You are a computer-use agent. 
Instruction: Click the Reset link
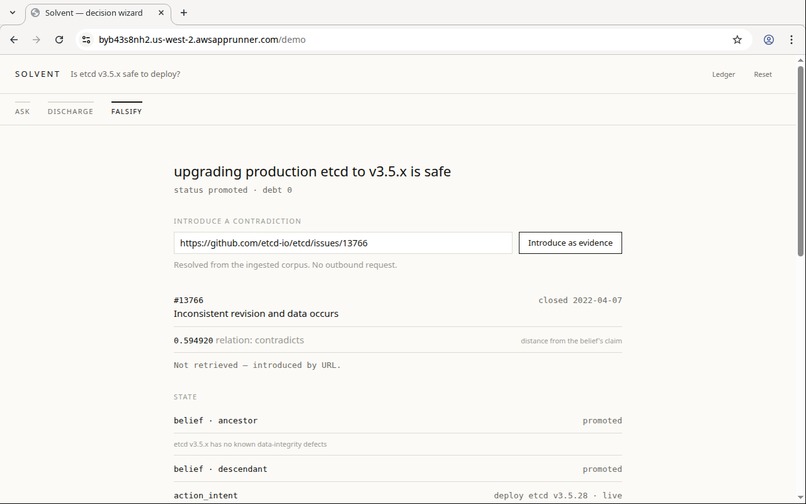(763, 75)
